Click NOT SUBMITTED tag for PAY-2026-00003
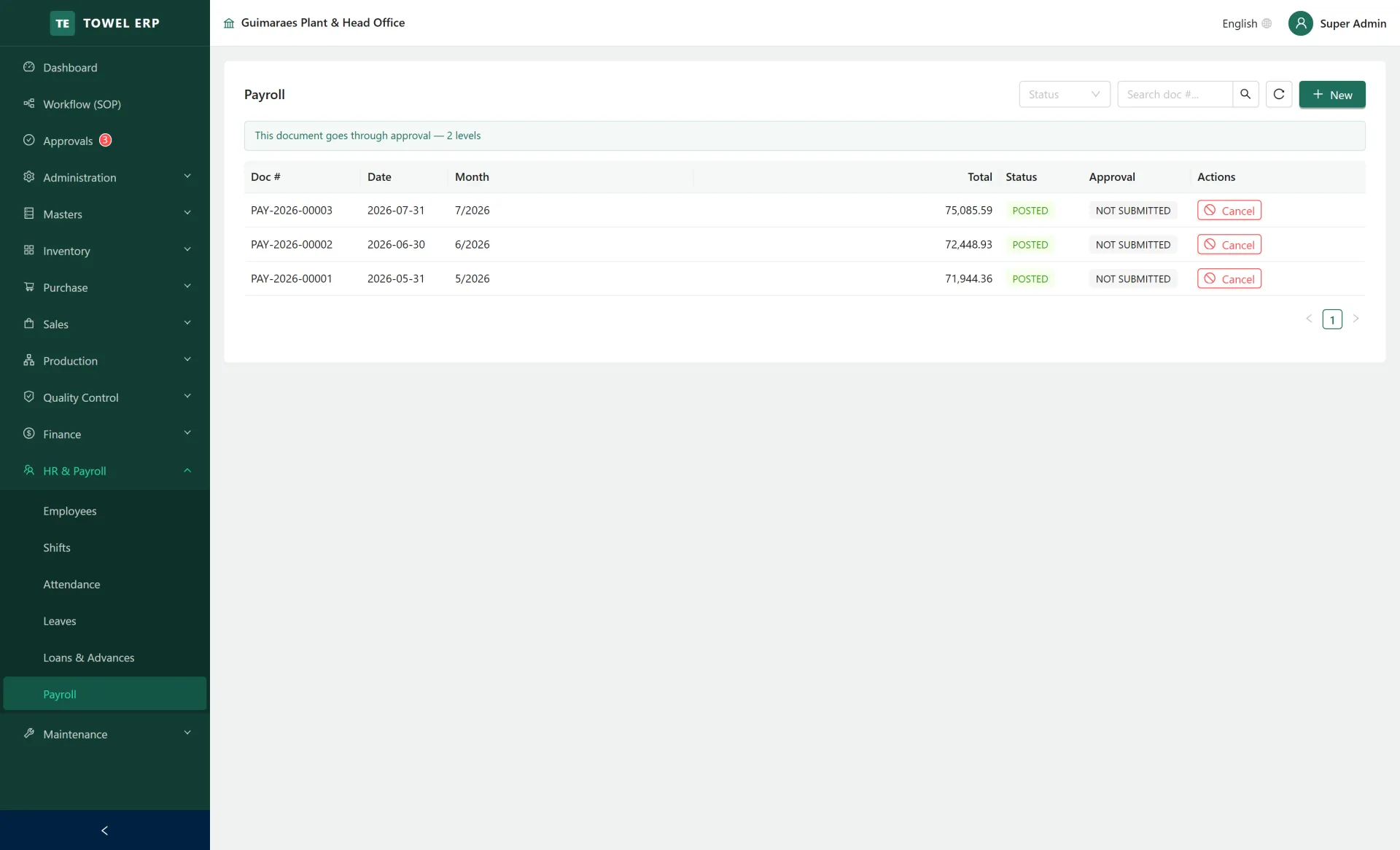This screenshot has width=1400, height=850. [1133, 210]
